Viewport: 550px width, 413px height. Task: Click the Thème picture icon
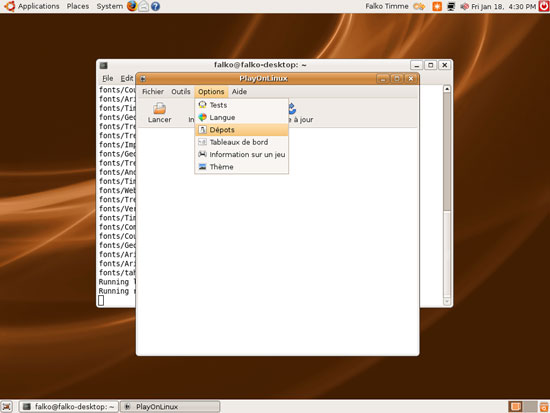202,167
